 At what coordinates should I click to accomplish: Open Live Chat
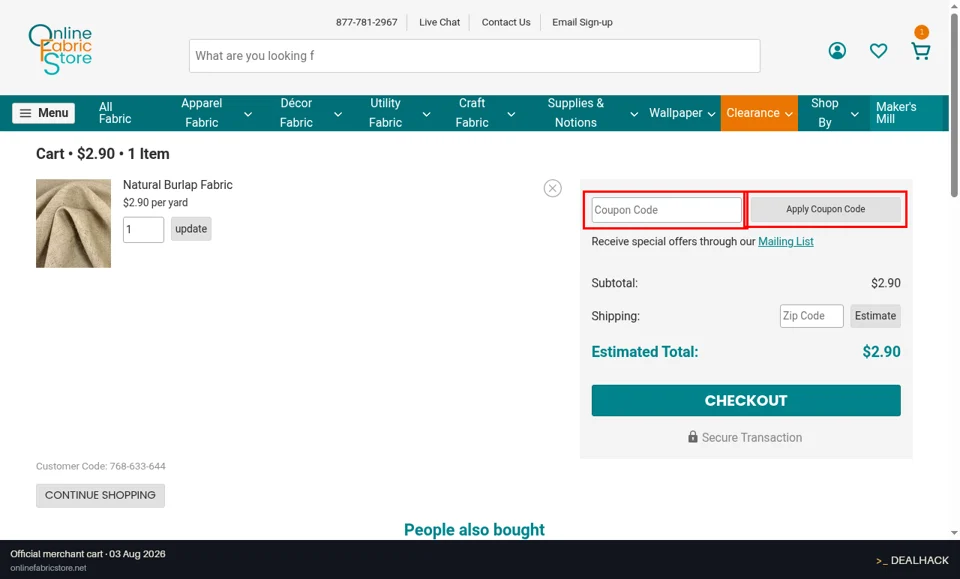439,23
